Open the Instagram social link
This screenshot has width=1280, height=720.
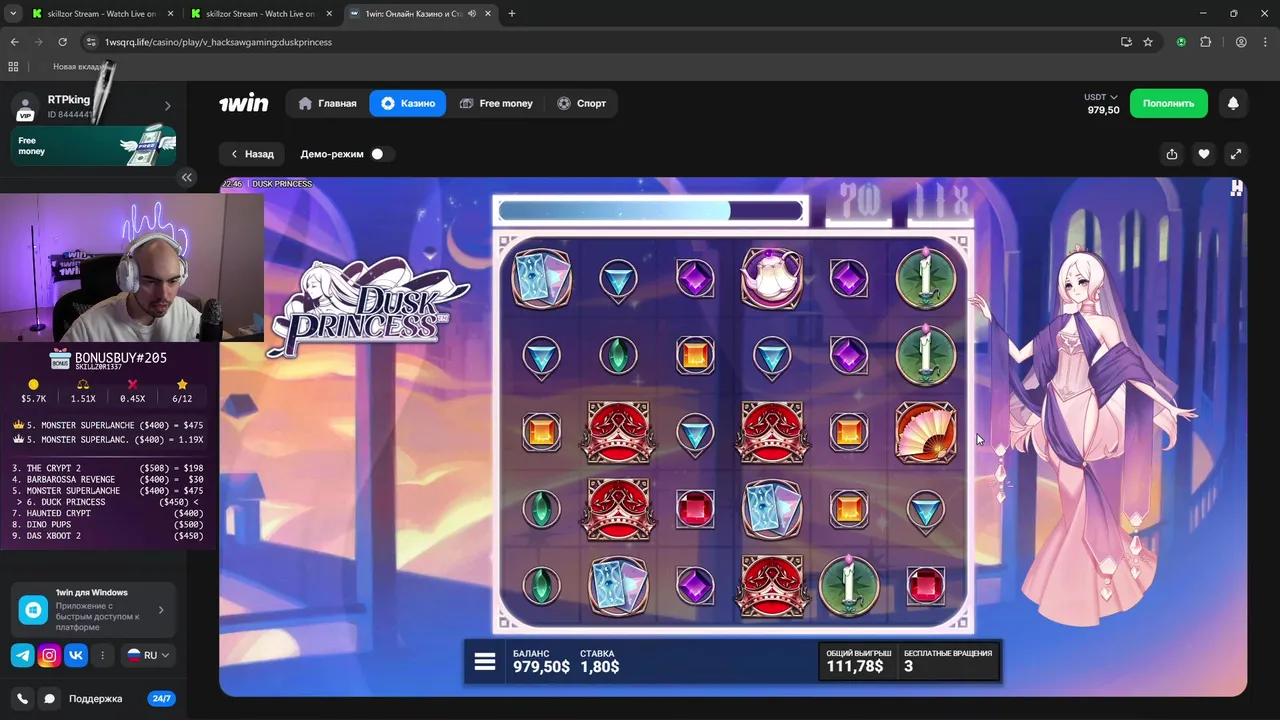(49, 655)
